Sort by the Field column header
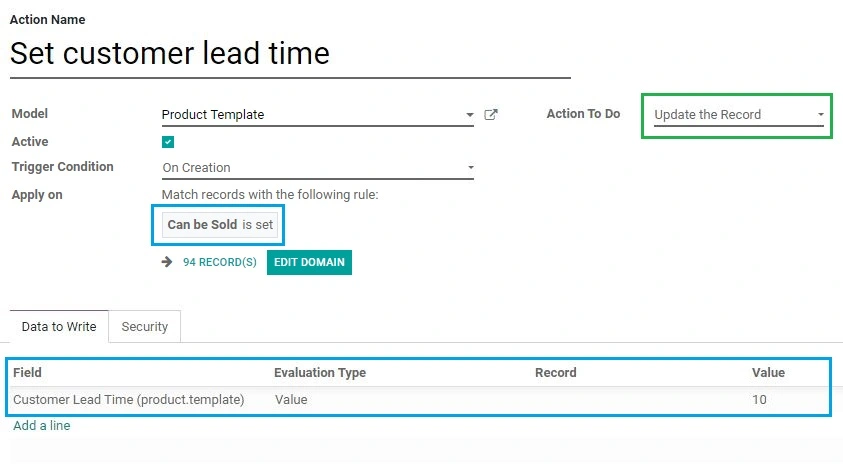Viewport: 843px width, 470px height. 27,373
